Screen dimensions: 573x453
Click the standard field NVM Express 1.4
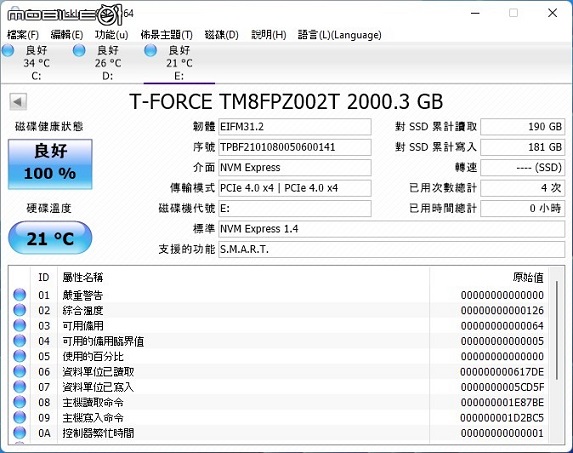(392, 229)
